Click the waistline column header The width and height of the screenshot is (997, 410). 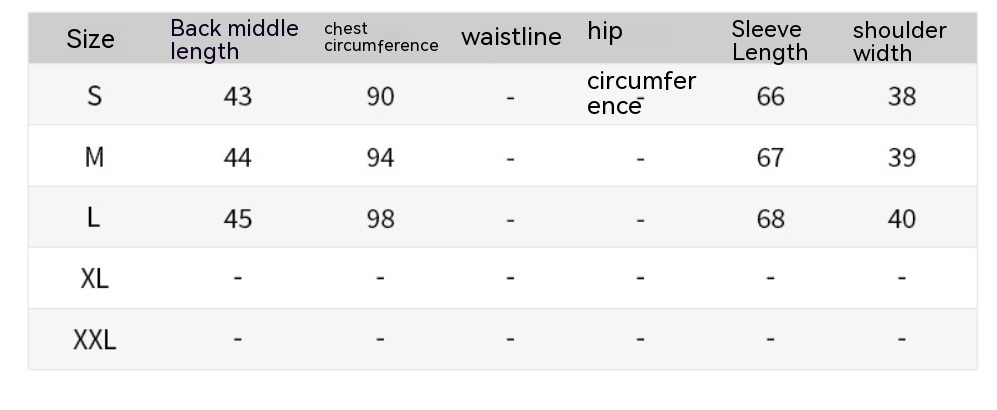[x=511, y=38]
